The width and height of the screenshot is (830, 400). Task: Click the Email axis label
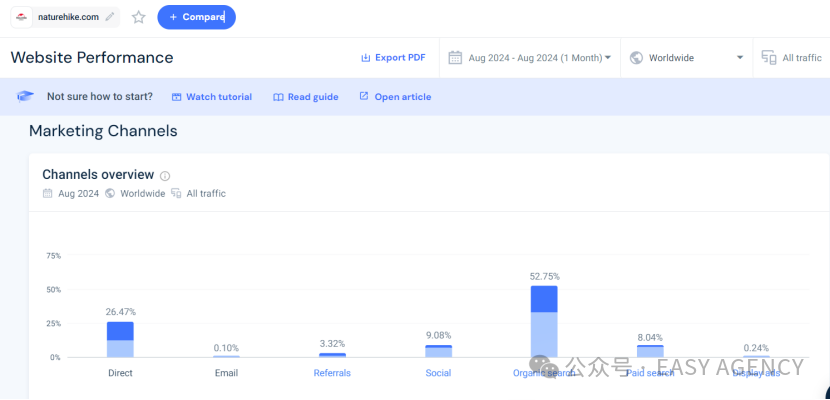tap(227, 373)
